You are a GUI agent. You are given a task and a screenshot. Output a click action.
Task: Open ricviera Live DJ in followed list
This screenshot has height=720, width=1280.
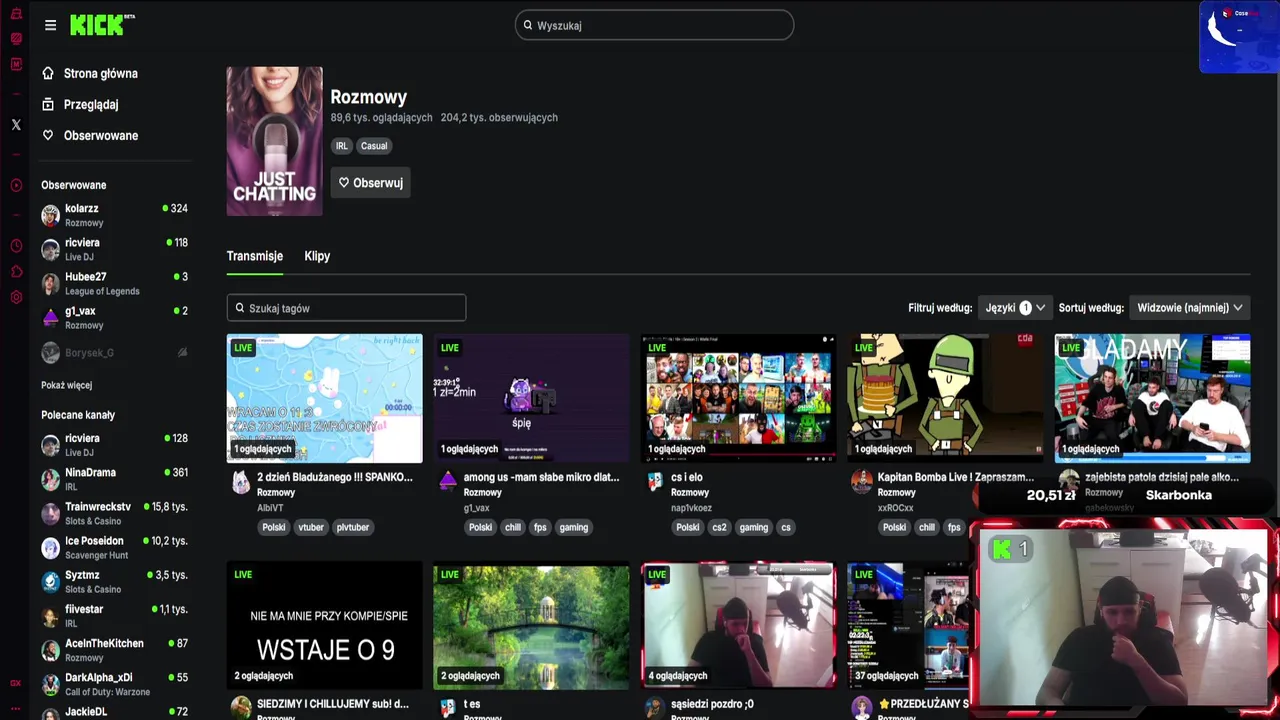(x=114, y=249)
